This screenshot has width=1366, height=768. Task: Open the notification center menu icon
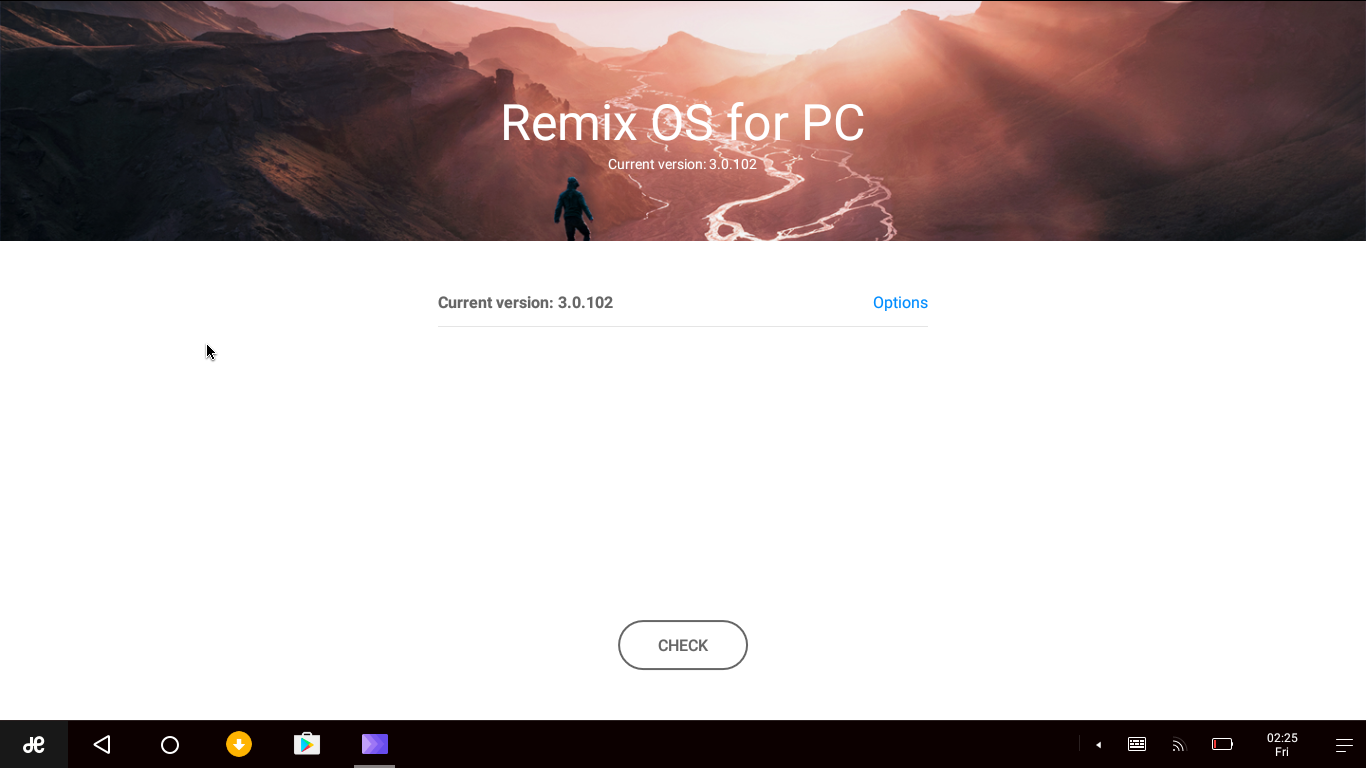1344,744
